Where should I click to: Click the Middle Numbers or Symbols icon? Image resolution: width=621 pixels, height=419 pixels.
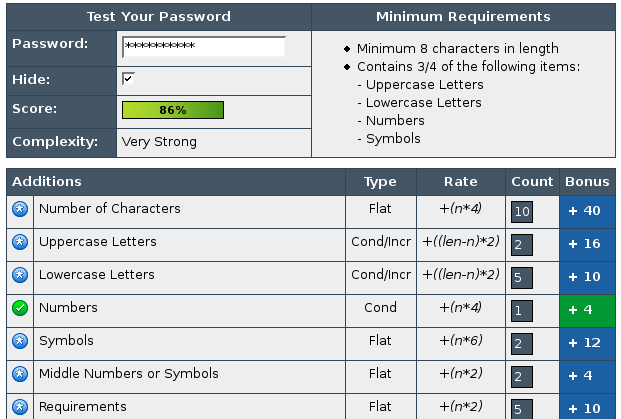[x=19, y=375]
